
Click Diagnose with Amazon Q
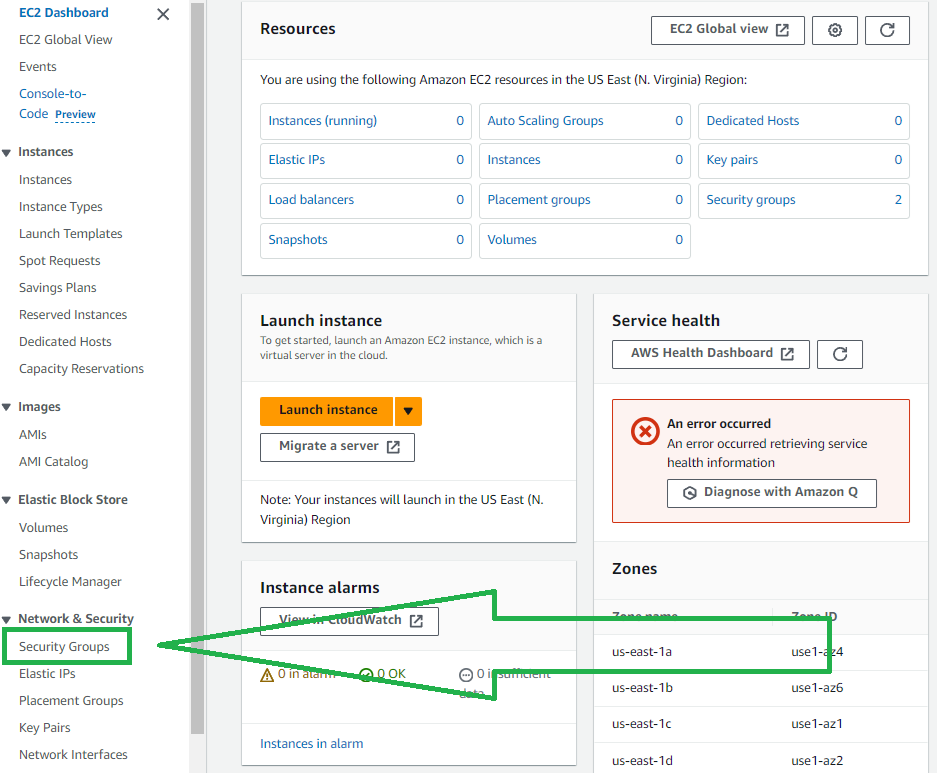click(x=771, y=493)
